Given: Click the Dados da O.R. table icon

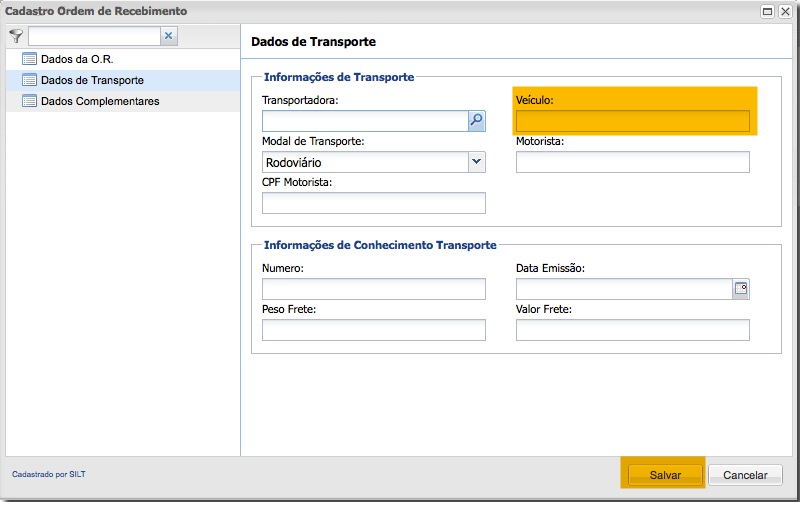Looking at the screenshot, I should tap(29, 59).
